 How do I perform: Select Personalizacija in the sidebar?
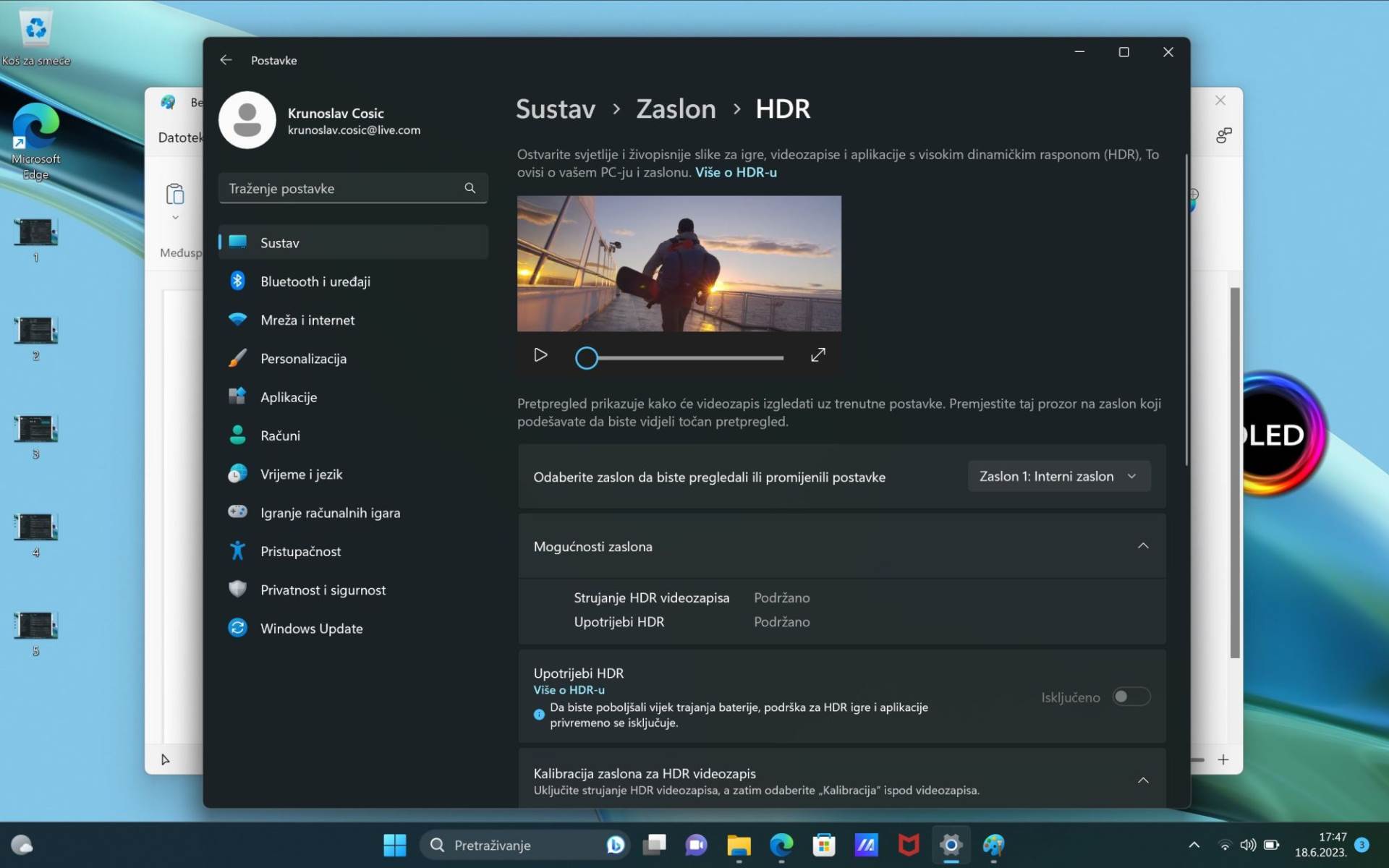(303, 359)
